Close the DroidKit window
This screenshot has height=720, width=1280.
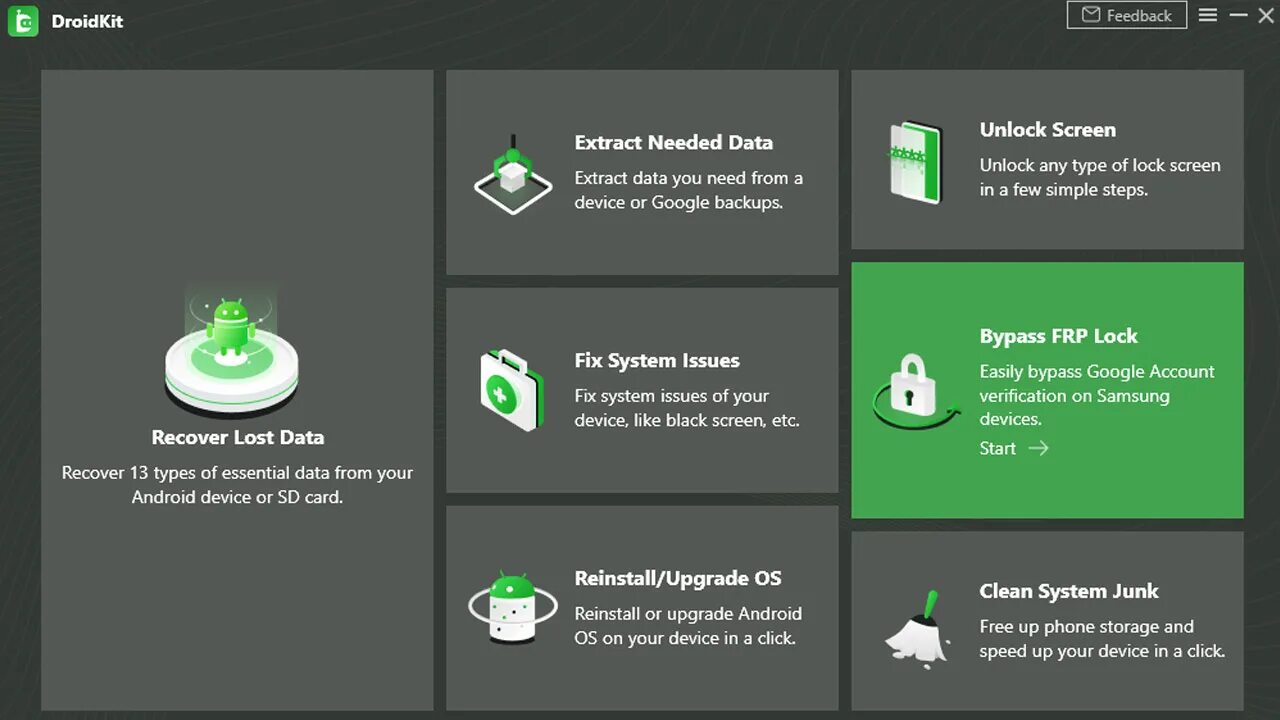[x=1266, y=15]
